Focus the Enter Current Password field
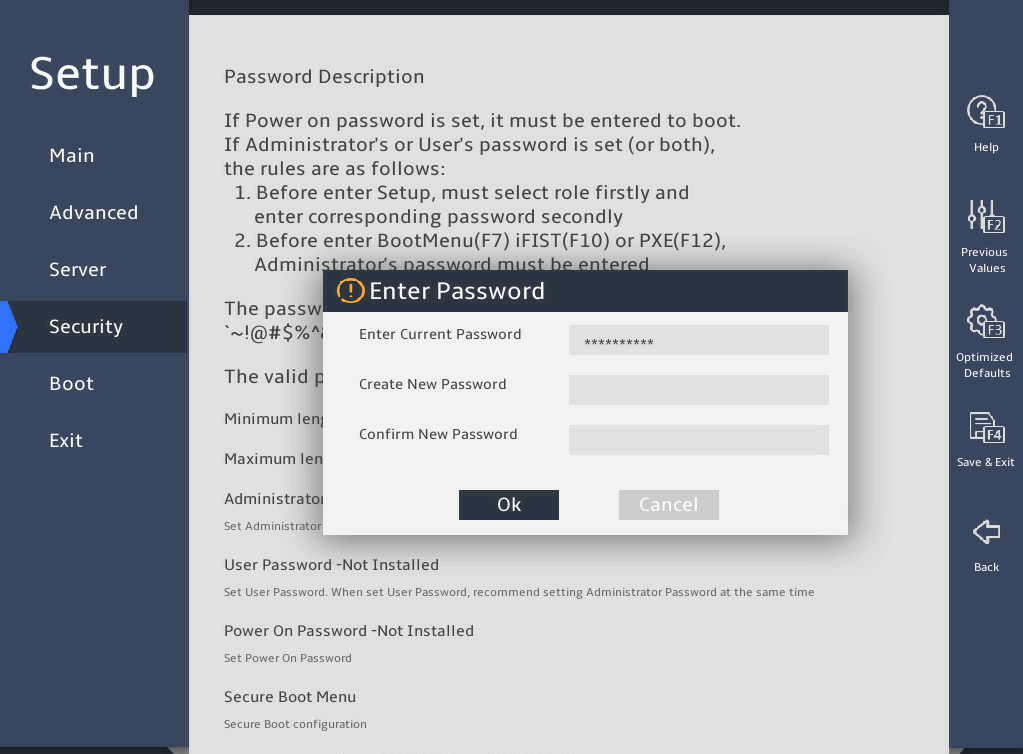1023x754 pixels. click(x=699, y=340)
